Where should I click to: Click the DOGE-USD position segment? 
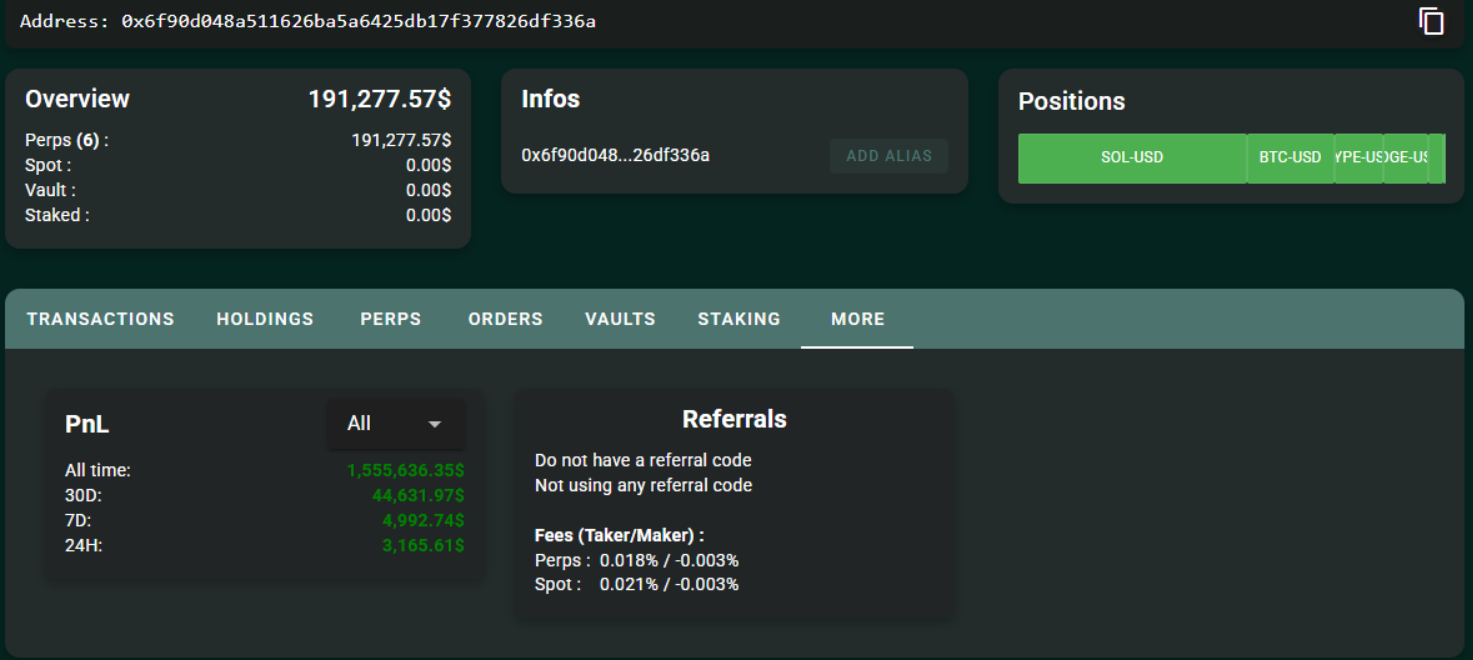point(1406,158)
